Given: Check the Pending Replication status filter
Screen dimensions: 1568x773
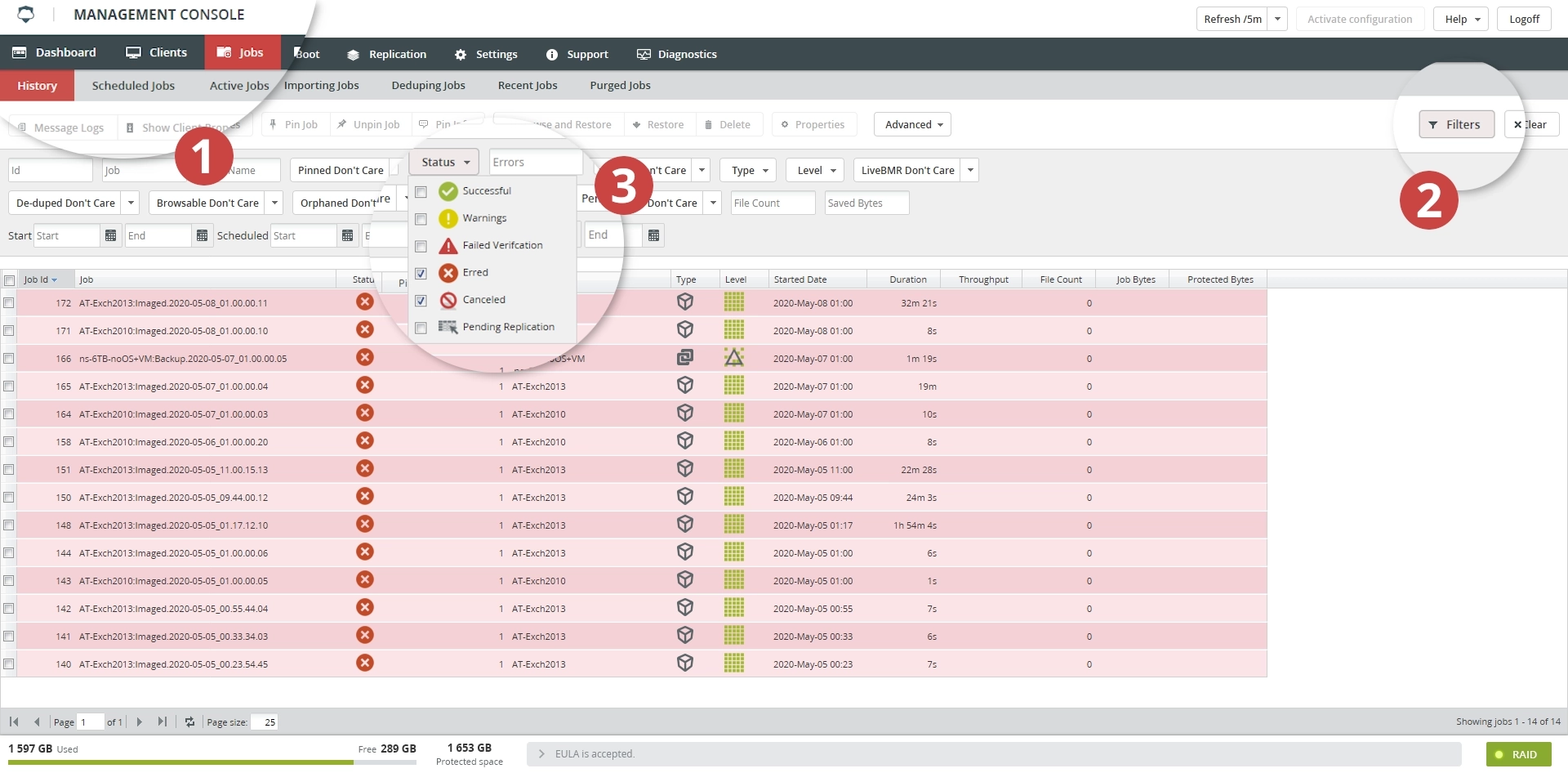Looking at the screenshot, I should pos(421,328).
